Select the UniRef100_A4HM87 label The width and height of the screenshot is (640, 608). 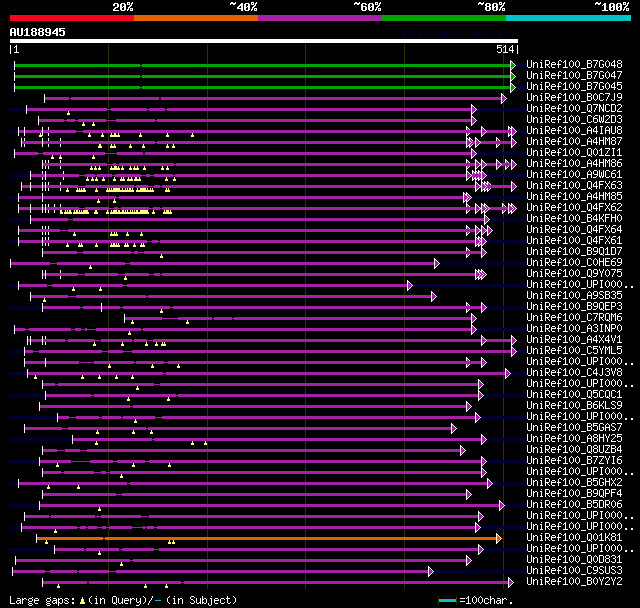pos(574,142)
